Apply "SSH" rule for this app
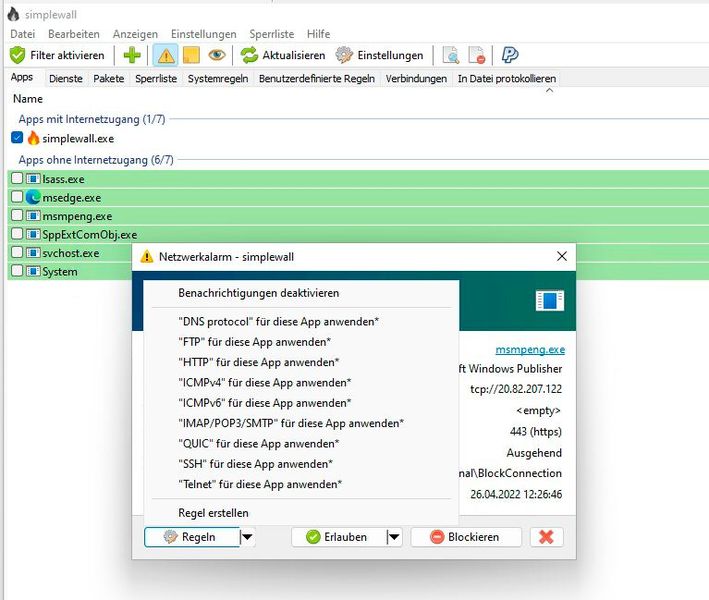 [301, 464]
